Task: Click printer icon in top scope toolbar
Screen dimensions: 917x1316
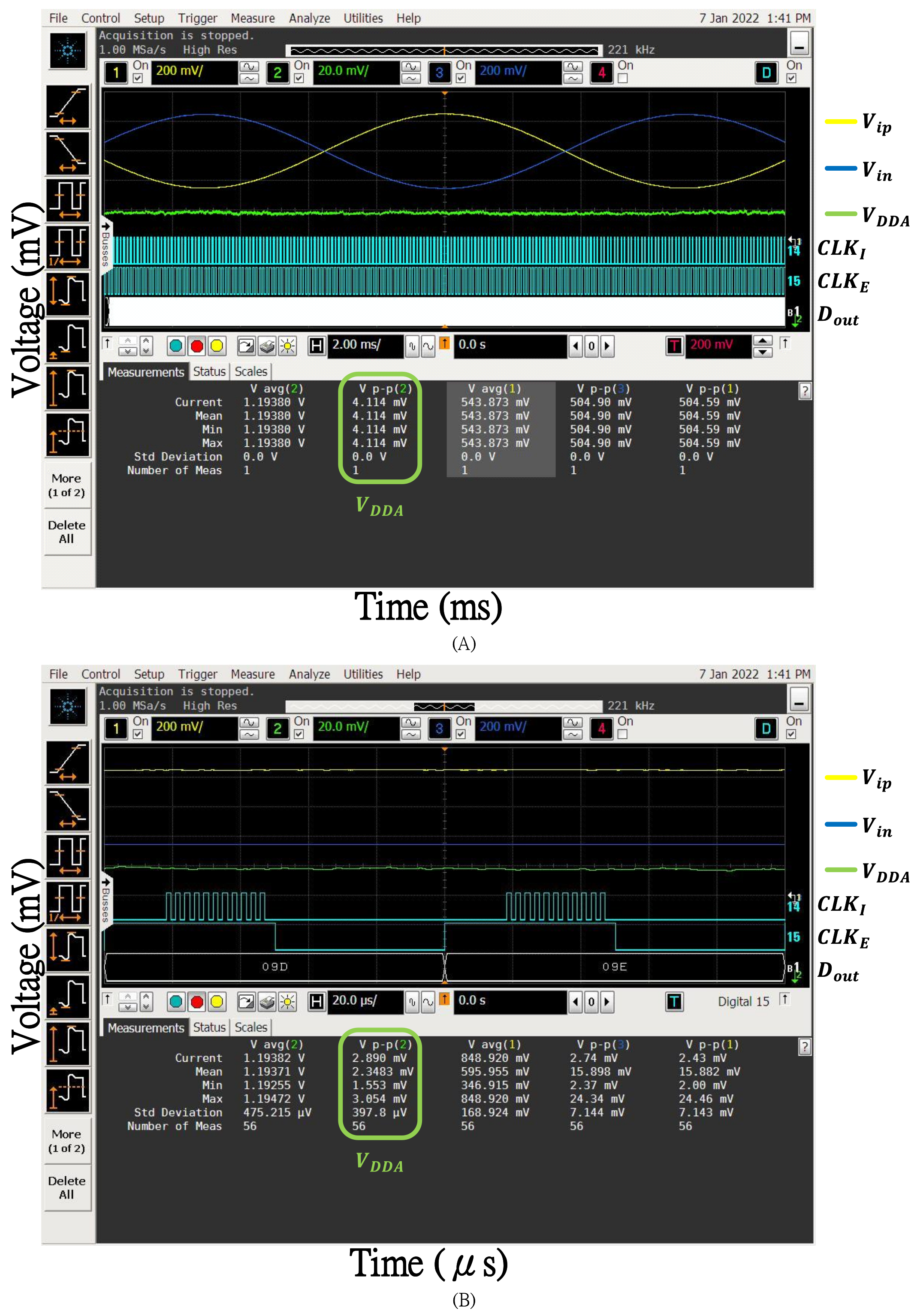Action: (267, 346)
